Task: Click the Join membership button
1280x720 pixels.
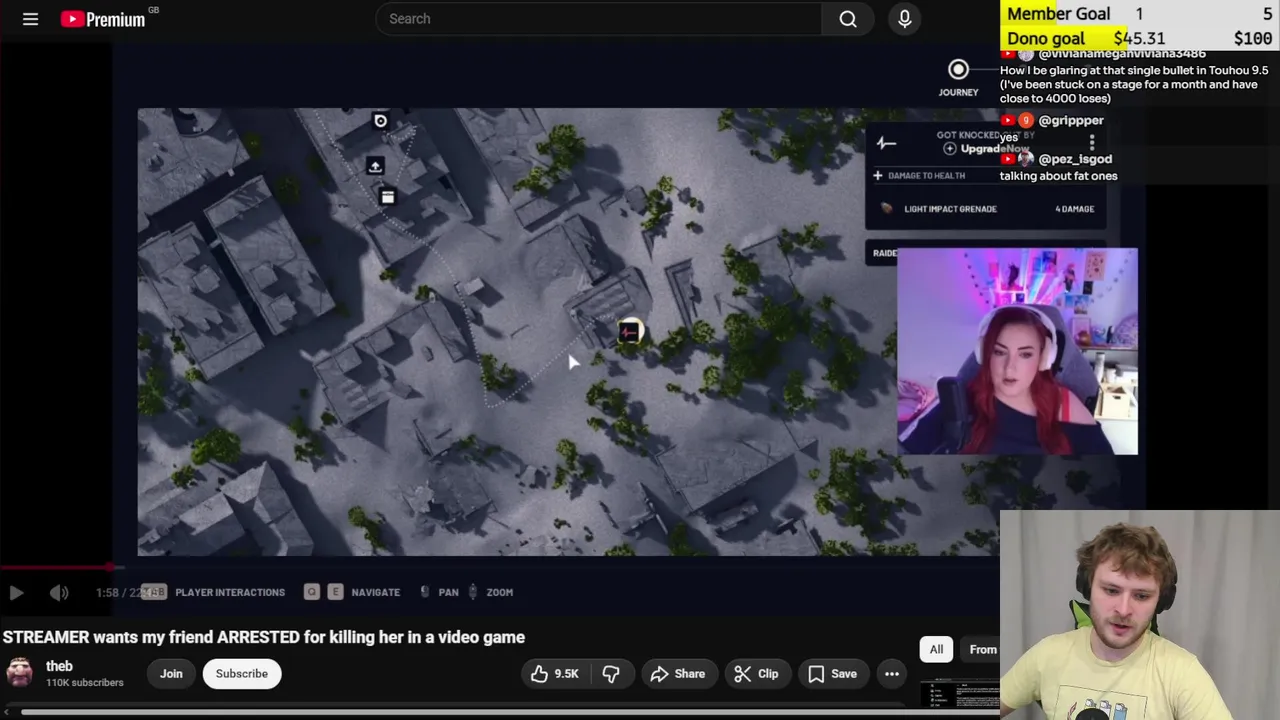Action: click(x=171, y=674)
